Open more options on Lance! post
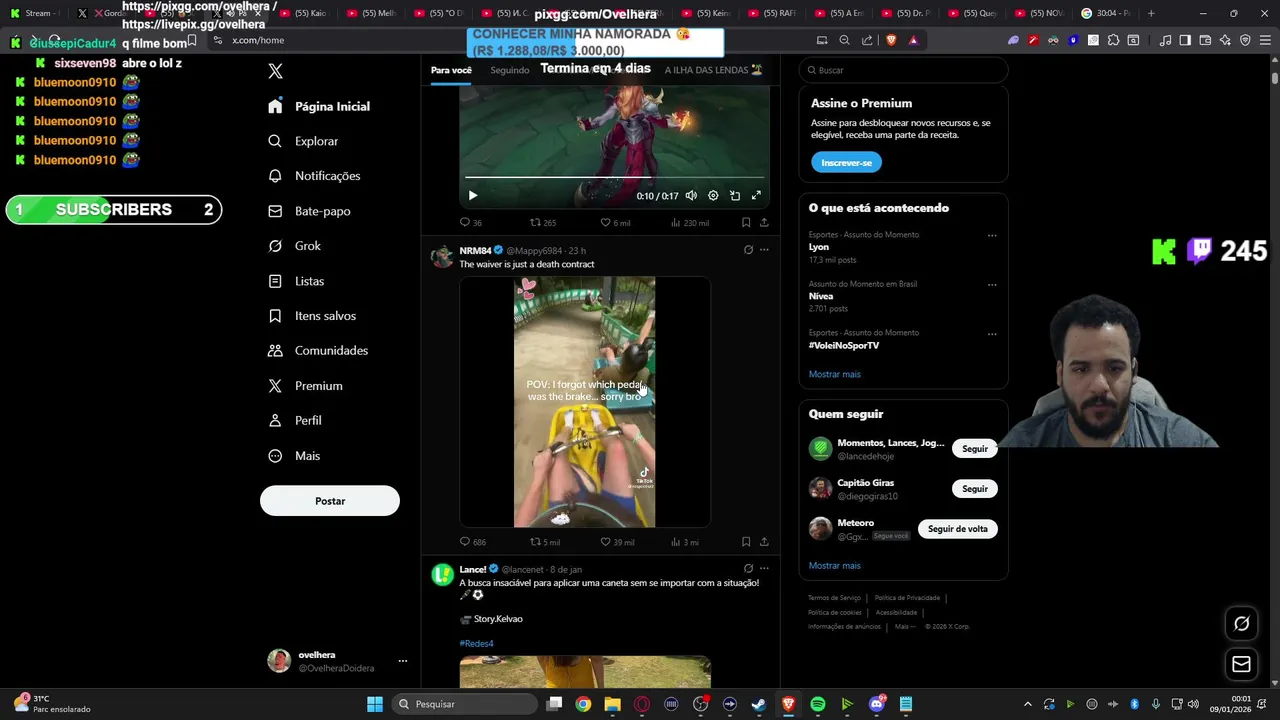Viewport: 1280px width, 720px height. click(764, 569)
